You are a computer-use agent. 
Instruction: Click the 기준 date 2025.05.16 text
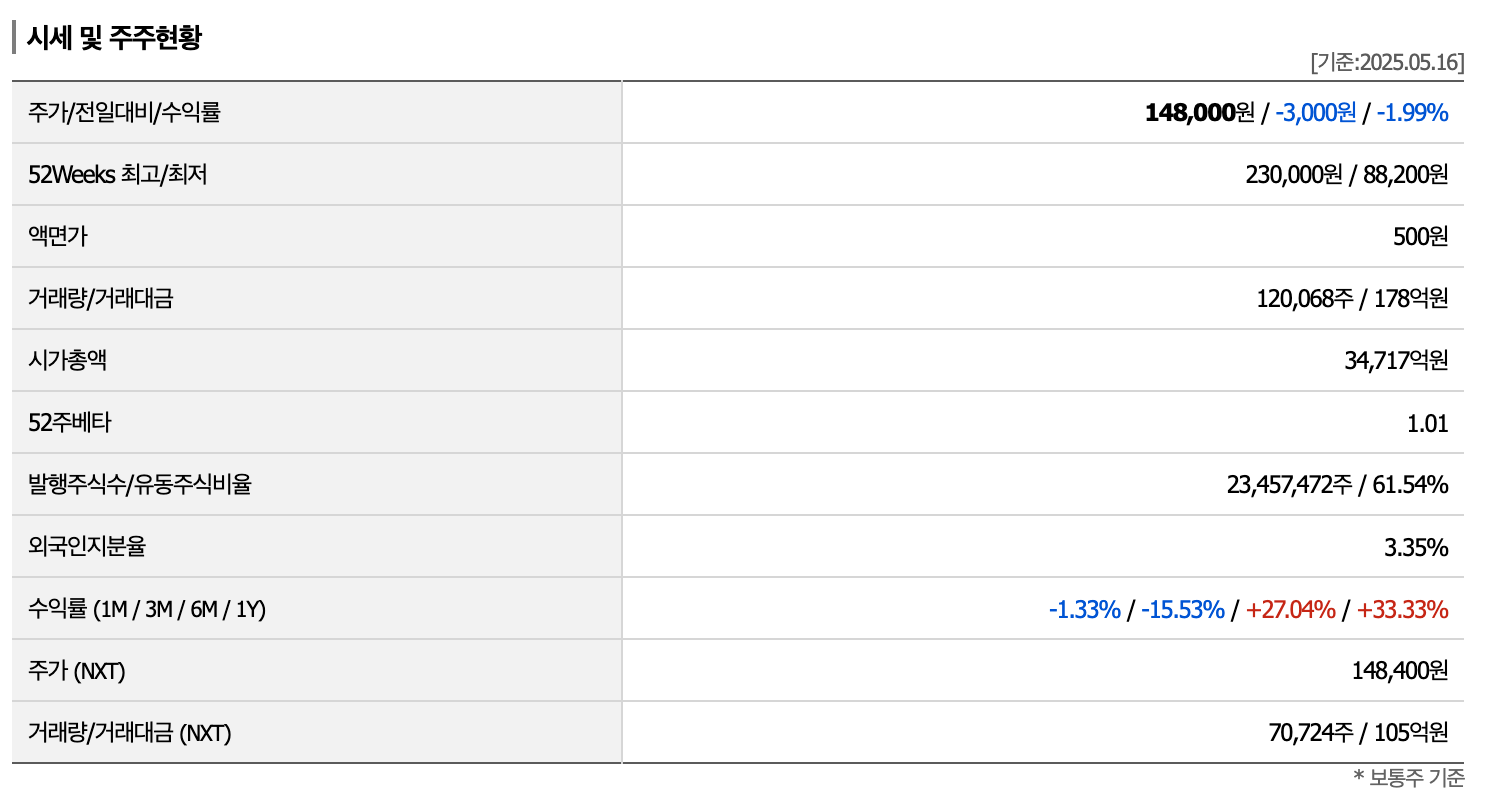(1386, 62)
